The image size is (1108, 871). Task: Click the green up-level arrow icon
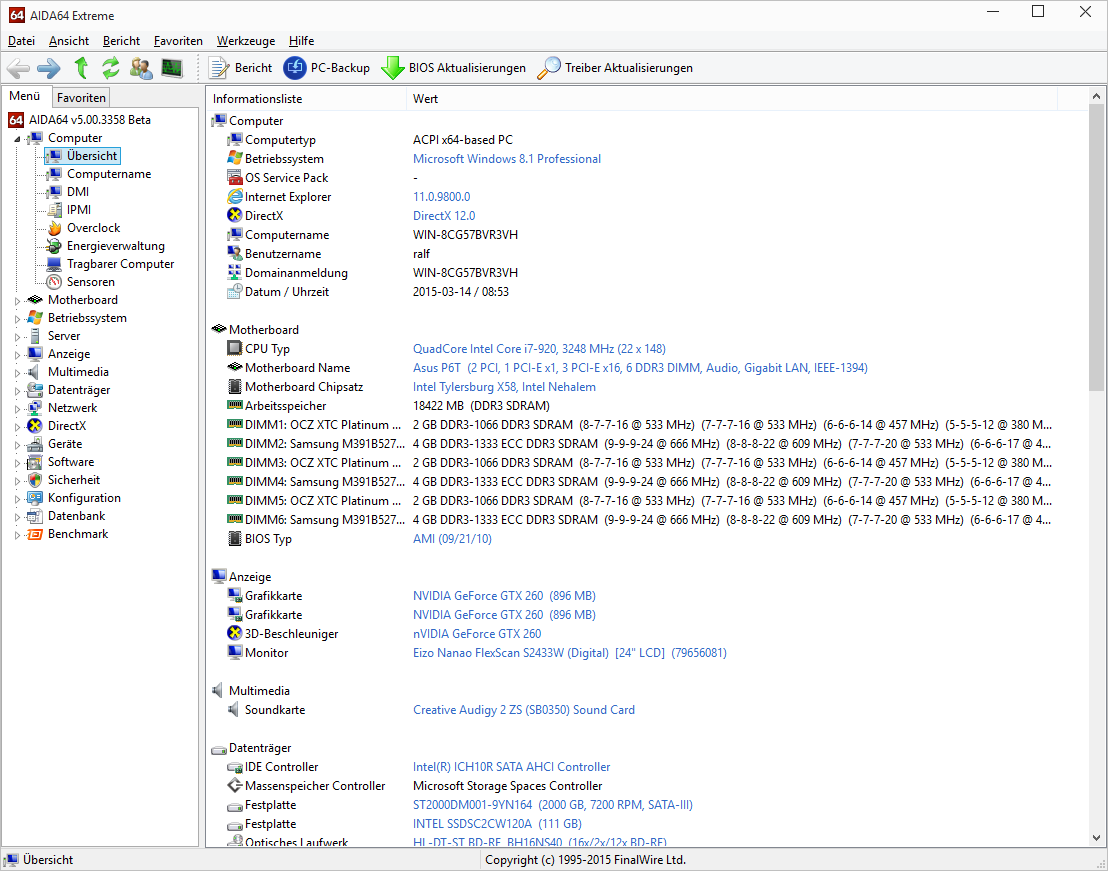[81, 68]
